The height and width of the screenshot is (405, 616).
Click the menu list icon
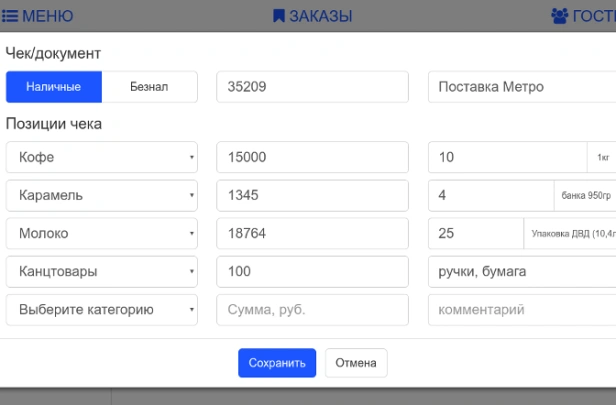point(10,16)
